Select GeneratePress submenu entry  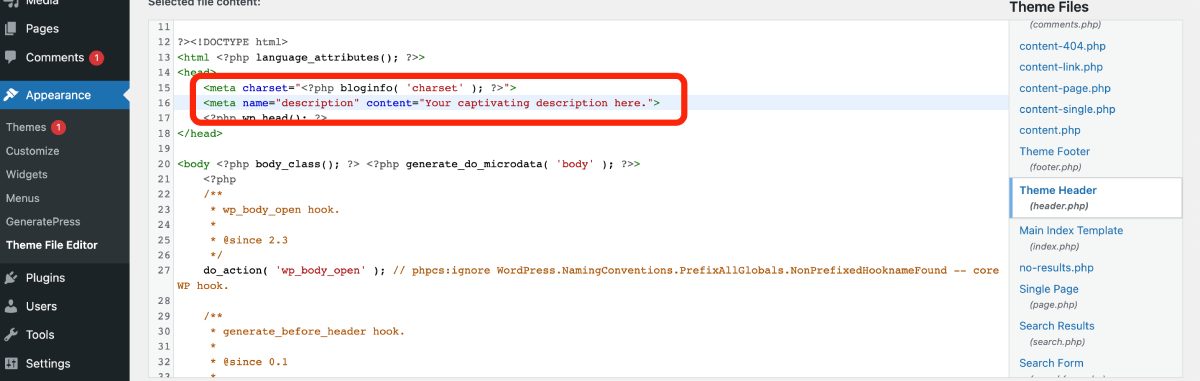click(x=43, y=221)
